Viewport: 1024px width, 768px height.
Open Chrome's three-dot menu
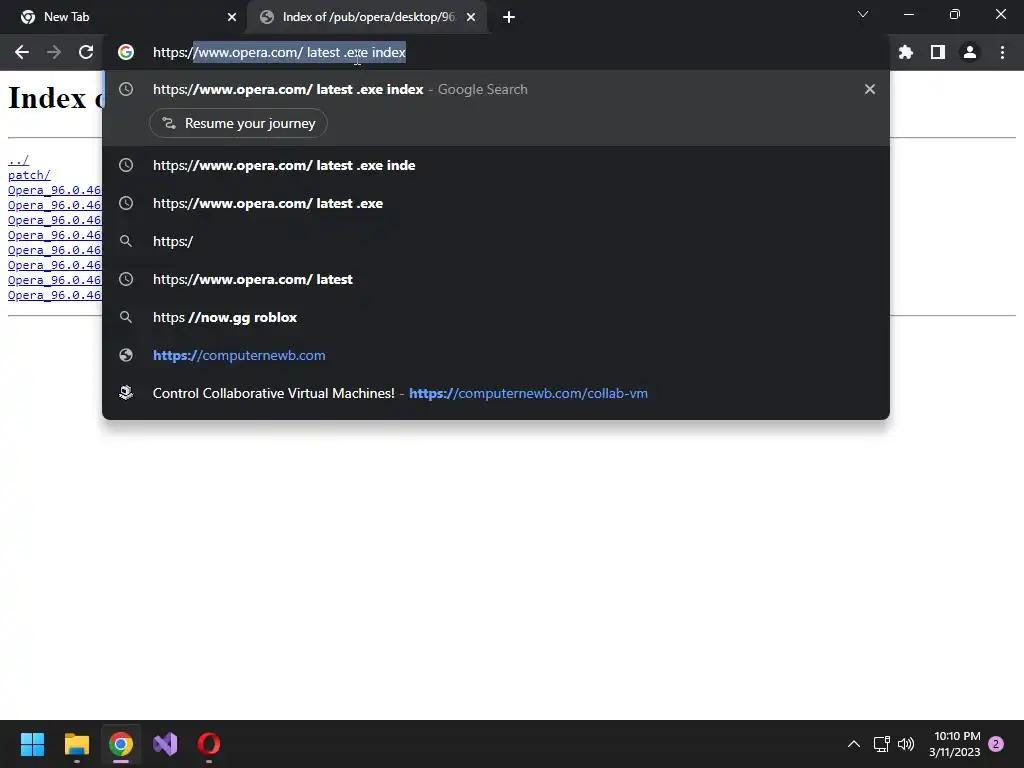[x=1002, y=52]
